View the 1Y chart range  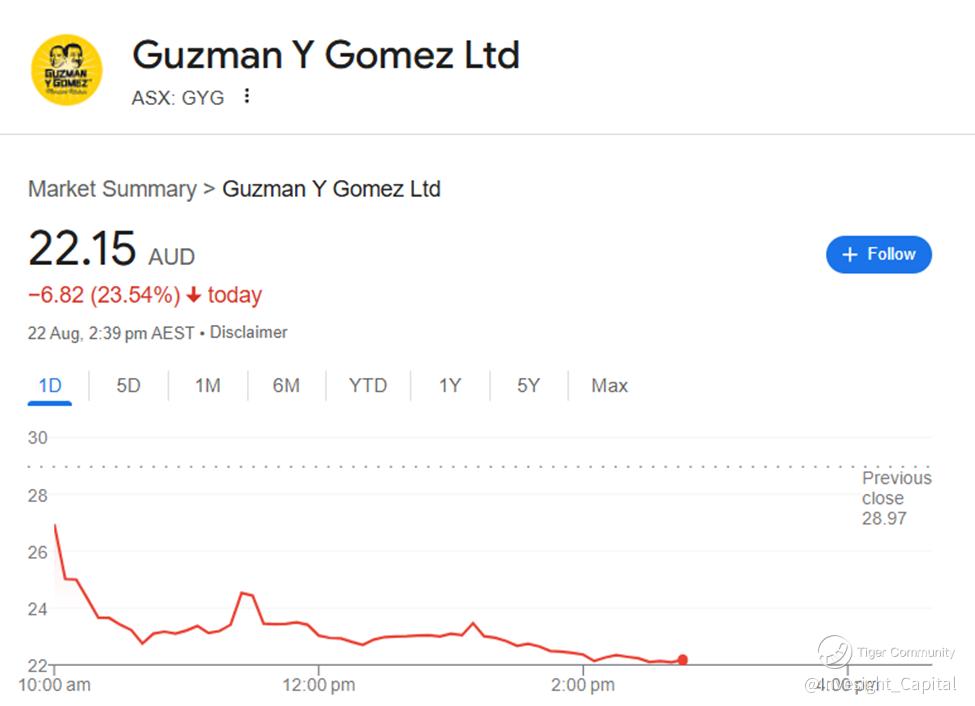tap(450, 386)
